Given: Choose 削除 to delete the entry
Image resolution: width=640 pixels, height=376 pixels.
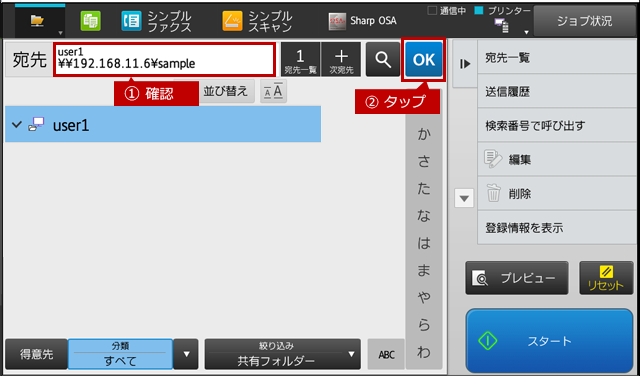Looking at the screenshot, I should (557, 194).
